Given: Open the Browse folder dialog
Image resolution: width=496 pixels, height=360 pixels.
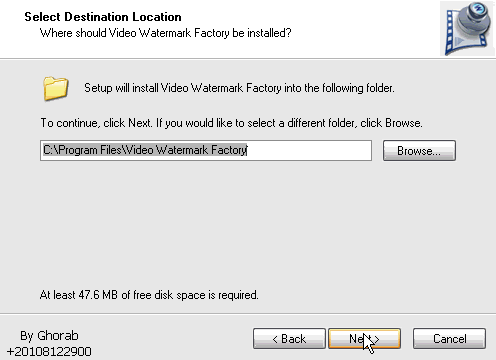Looking at the screenshot, I should (x=419, y=151).
